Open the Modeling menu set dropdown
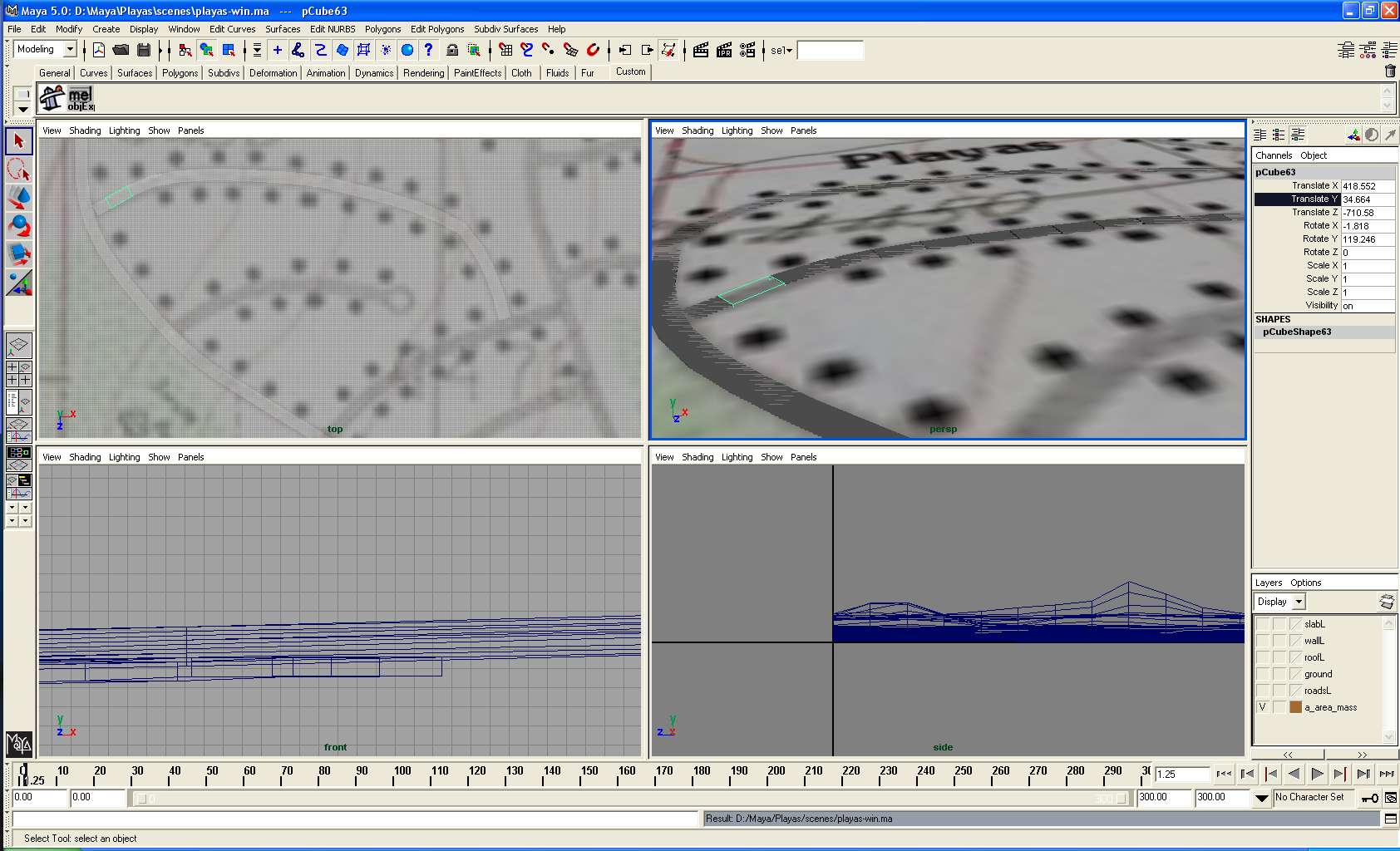The height and width of the screenshot is (851, 1400). [70, 50]
